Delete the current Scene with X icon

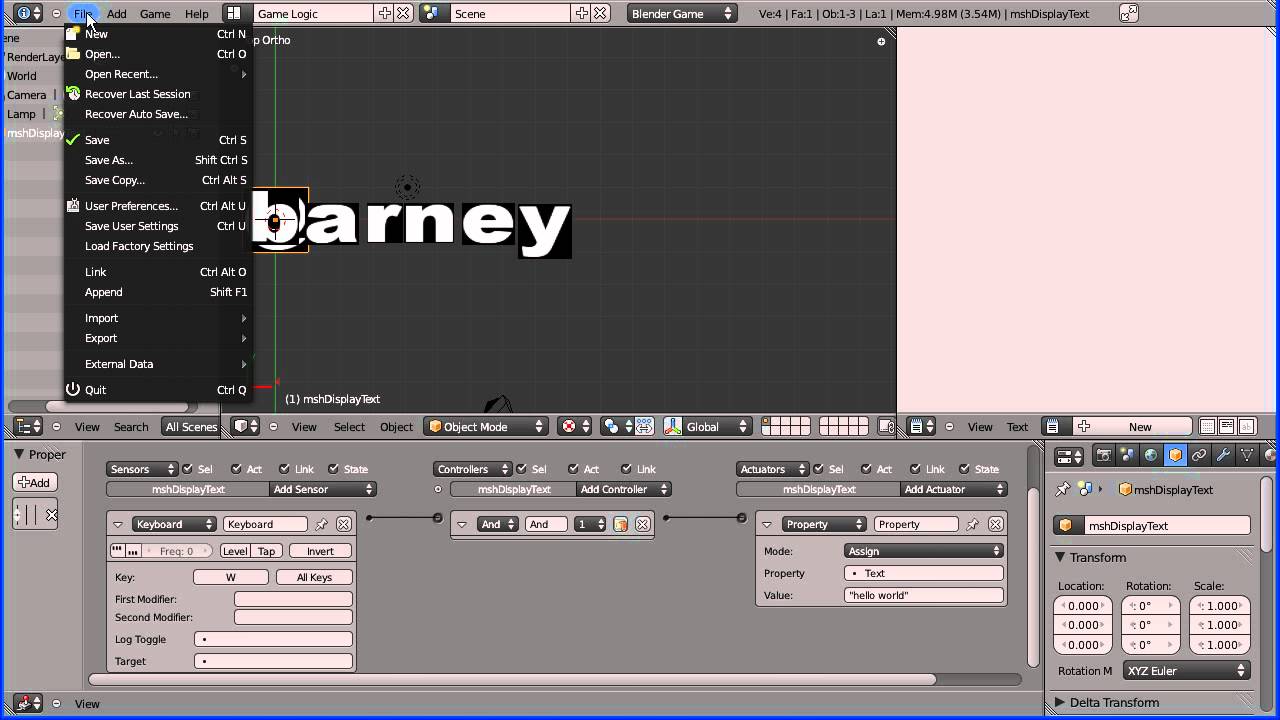tap(600, 13)
